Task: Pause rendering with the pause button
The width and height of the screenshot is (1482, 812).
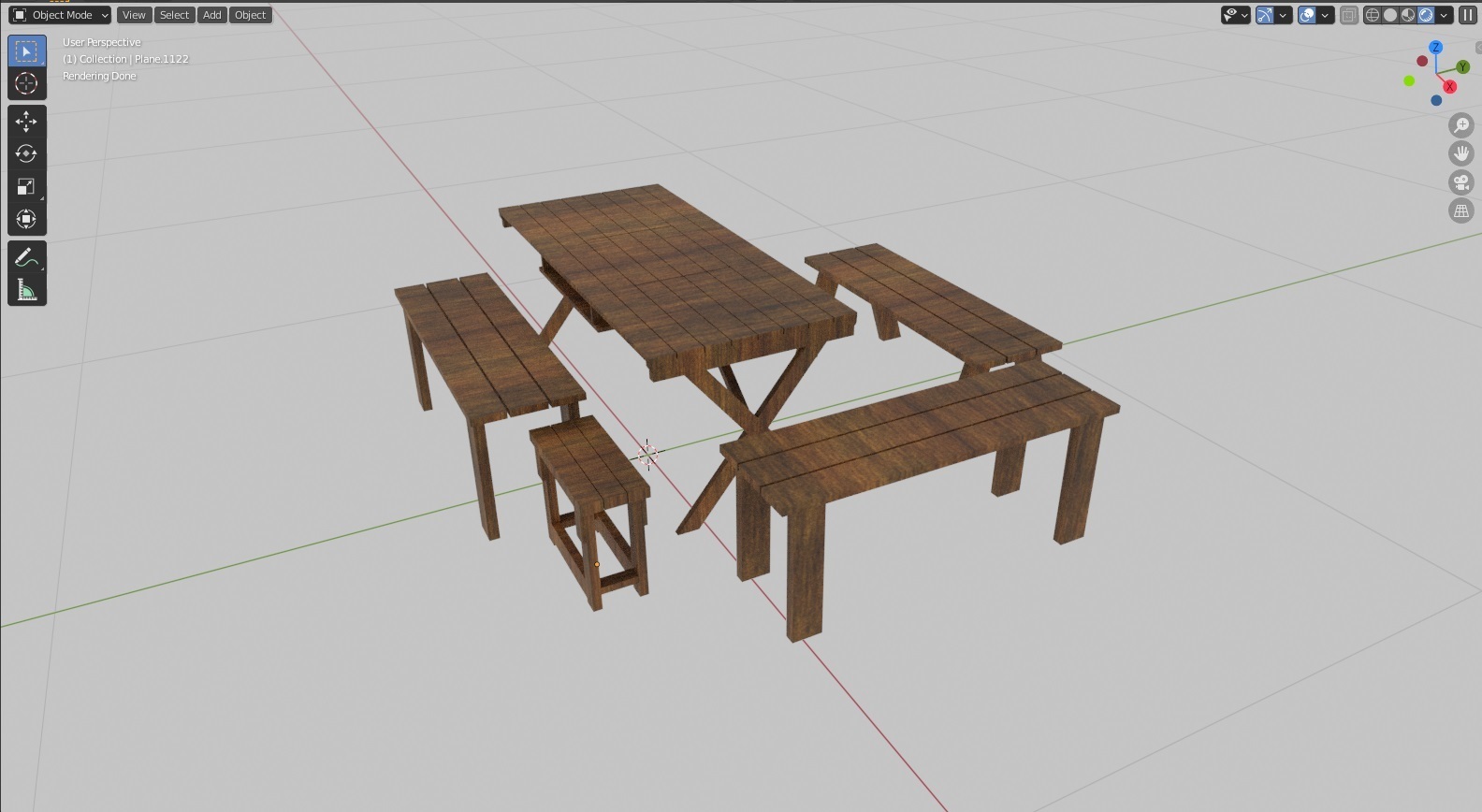Action: tap(1468, 15)
